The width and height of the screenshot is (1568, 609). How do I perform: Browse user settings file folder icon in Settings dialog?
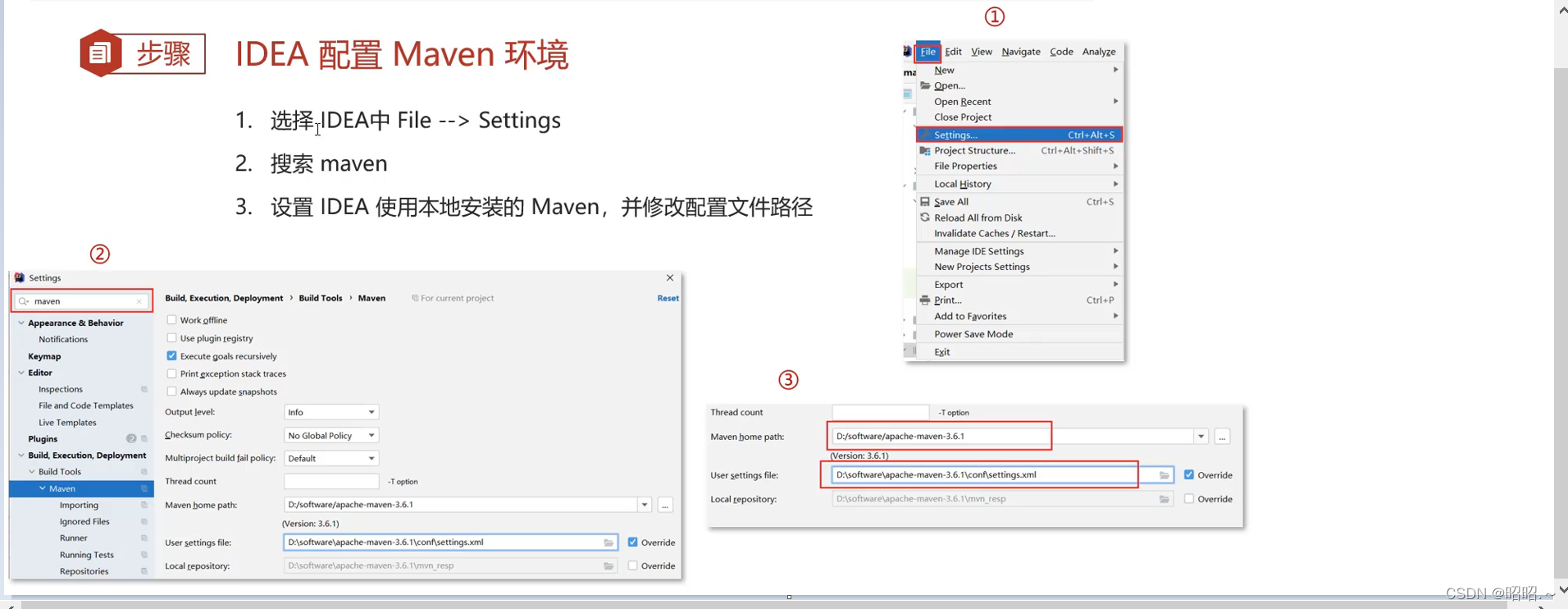coord(609,543)
